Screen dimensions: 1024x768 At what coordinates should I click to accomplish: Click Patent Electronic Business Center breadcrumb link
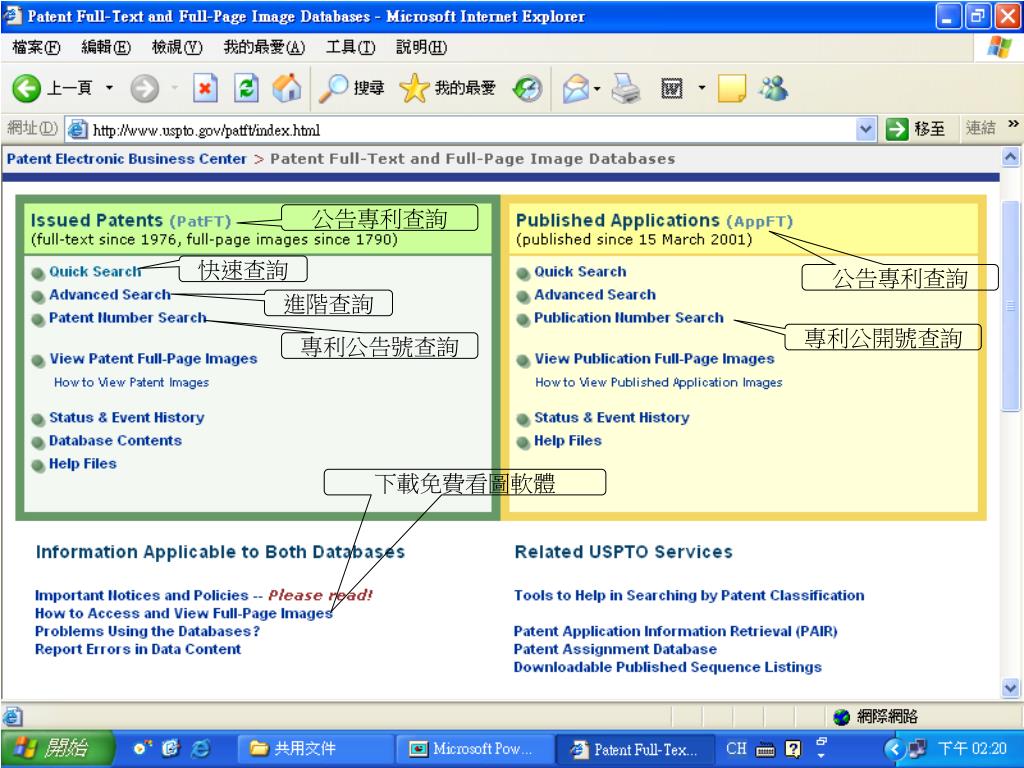(127, 159)
